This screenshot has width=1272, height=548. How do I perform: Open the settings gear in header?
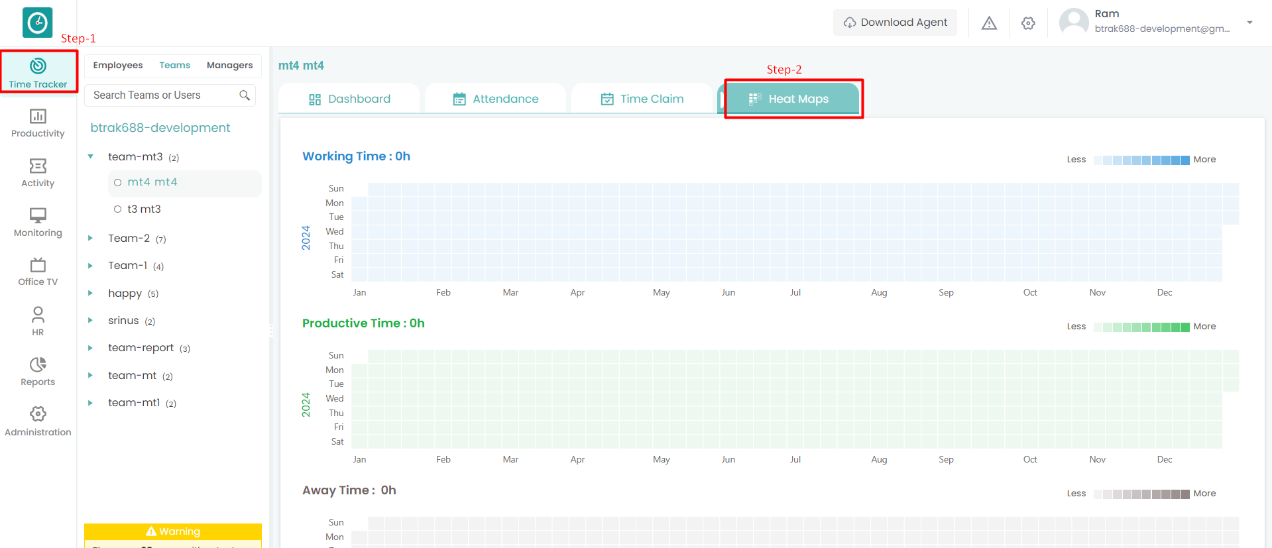pos(1028,23)
